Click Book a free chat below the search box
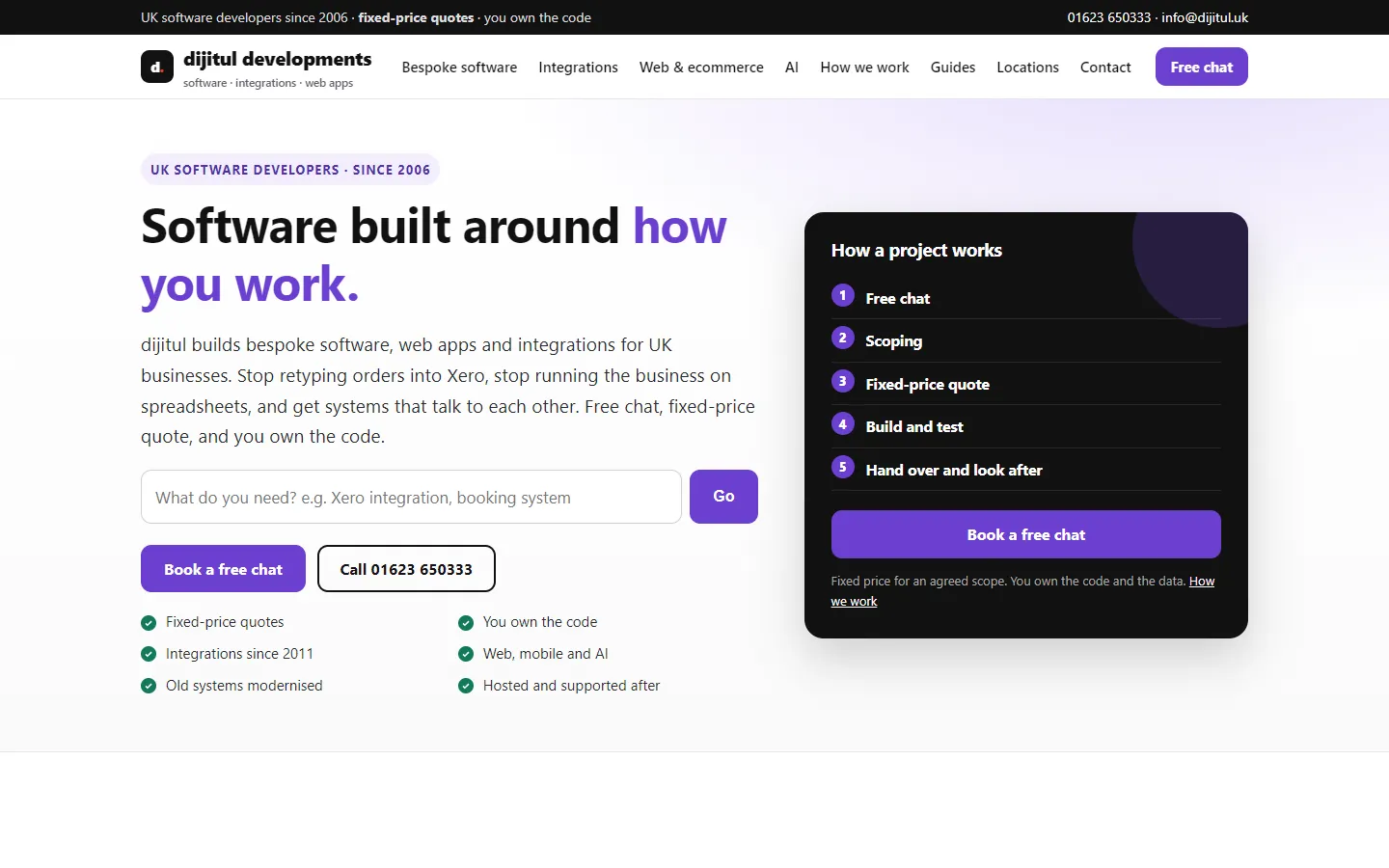The width and height of the screenshot is (1389, 868). [223, 569]
